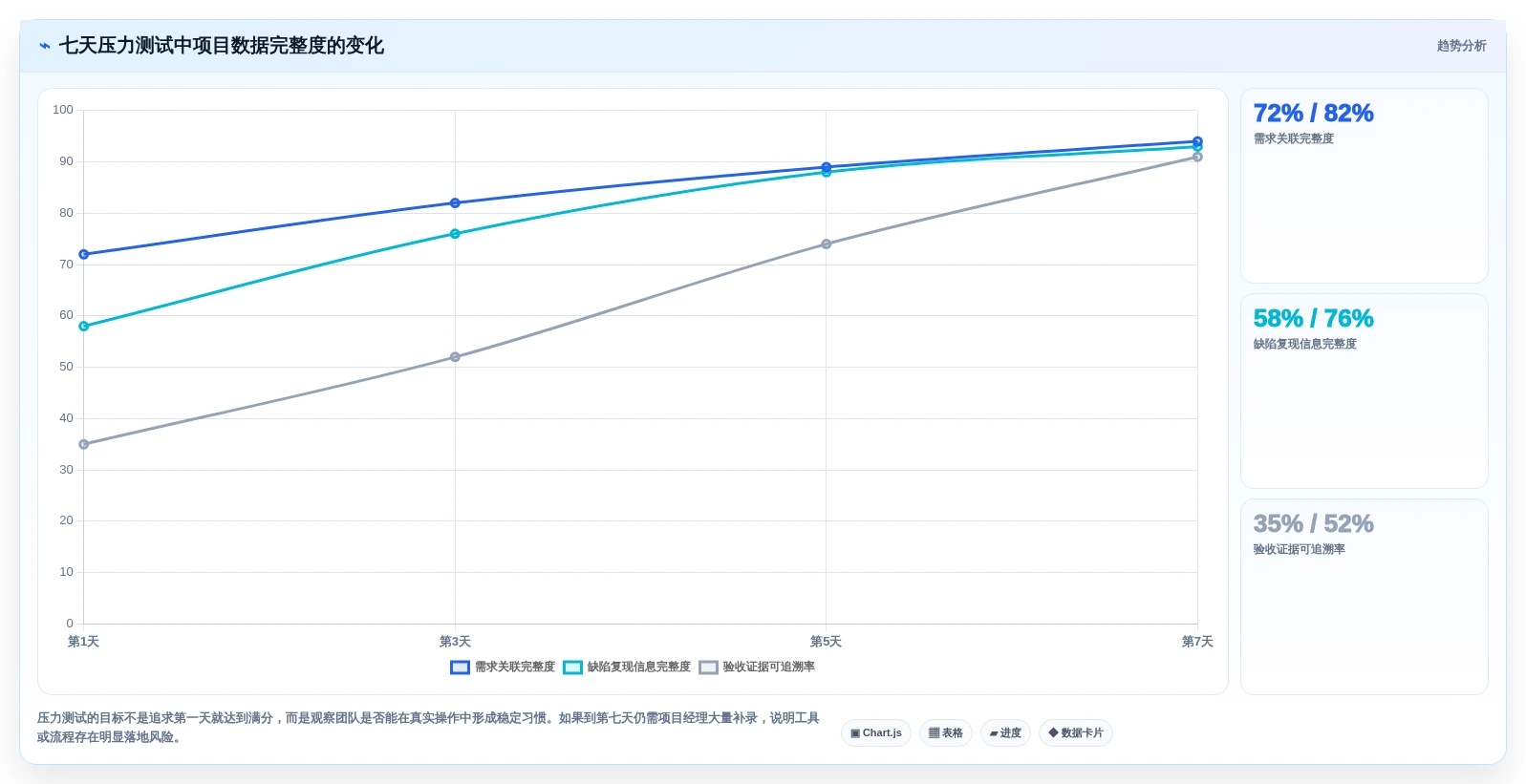Click the lightning icon beside the title
The height and width of the screenshot is (784, 1526).
tap(45, 46)
